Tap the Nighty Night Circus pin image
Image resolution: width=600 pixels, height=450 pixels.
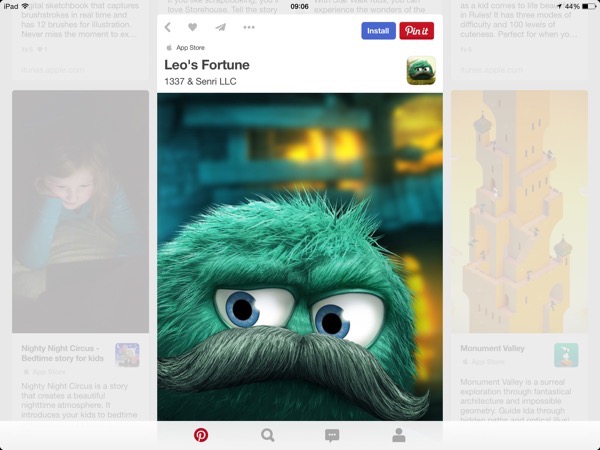tap(80, 212)
